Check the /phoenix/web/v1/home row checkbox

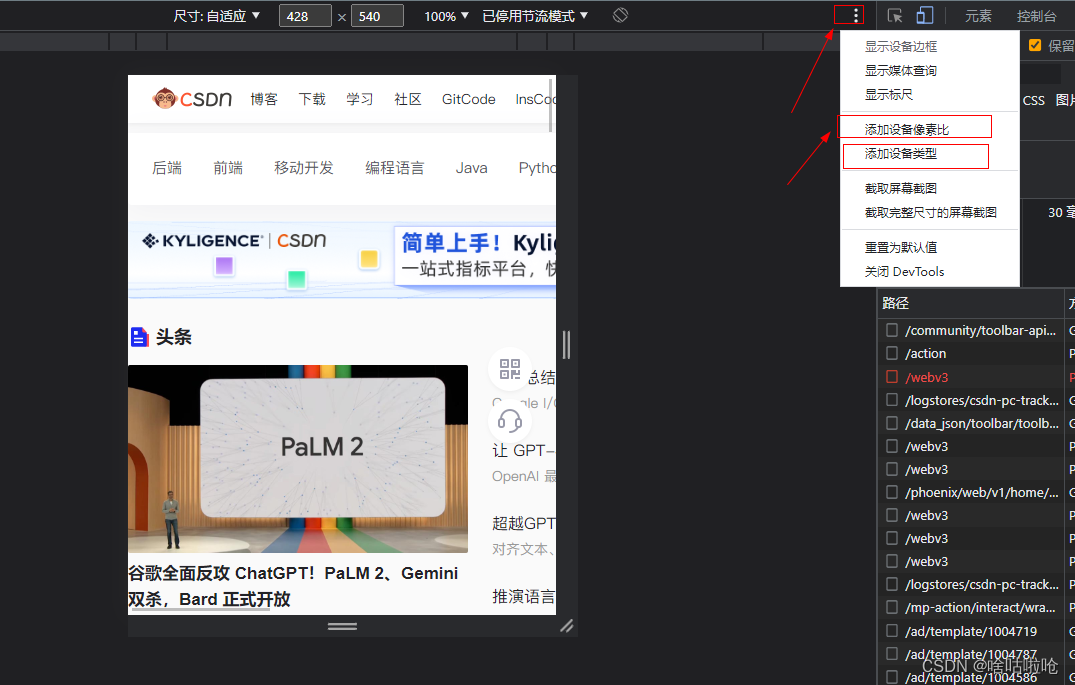(891, 492)
